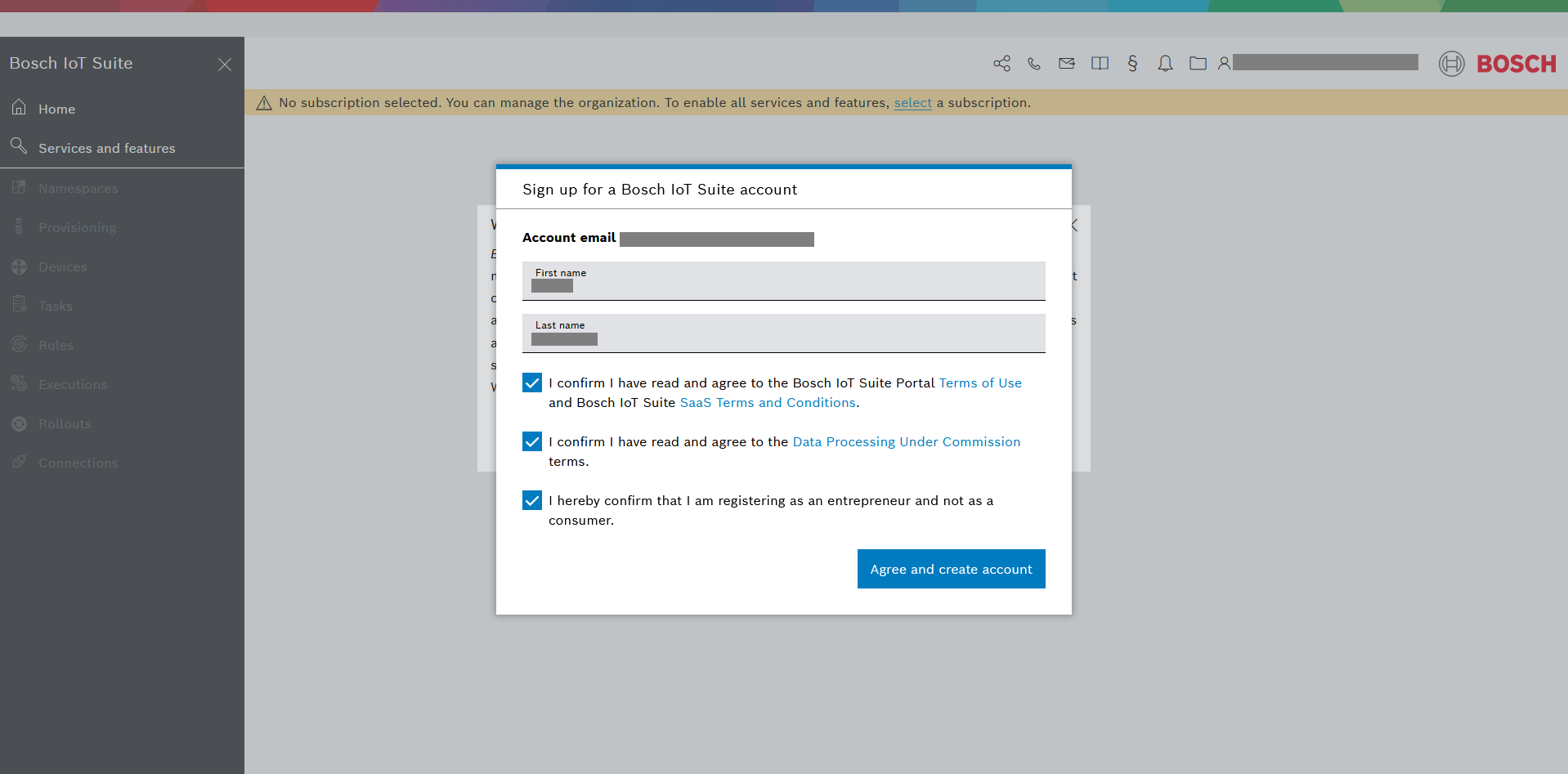Click the Last name input field
Image resolution: width=1568 pixels, height=774 pixels.
tap(784, 333)
